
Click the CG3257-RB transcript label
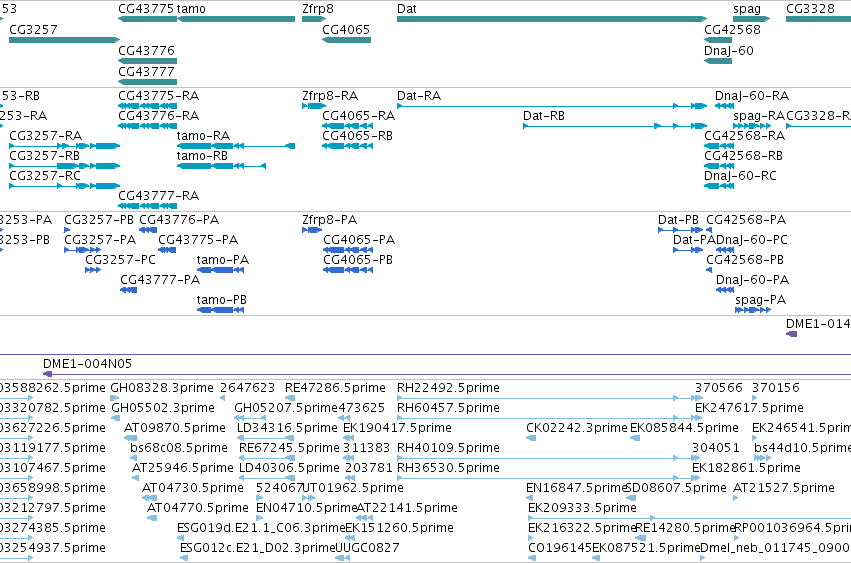pyautogui.click(x=45, y=156)
